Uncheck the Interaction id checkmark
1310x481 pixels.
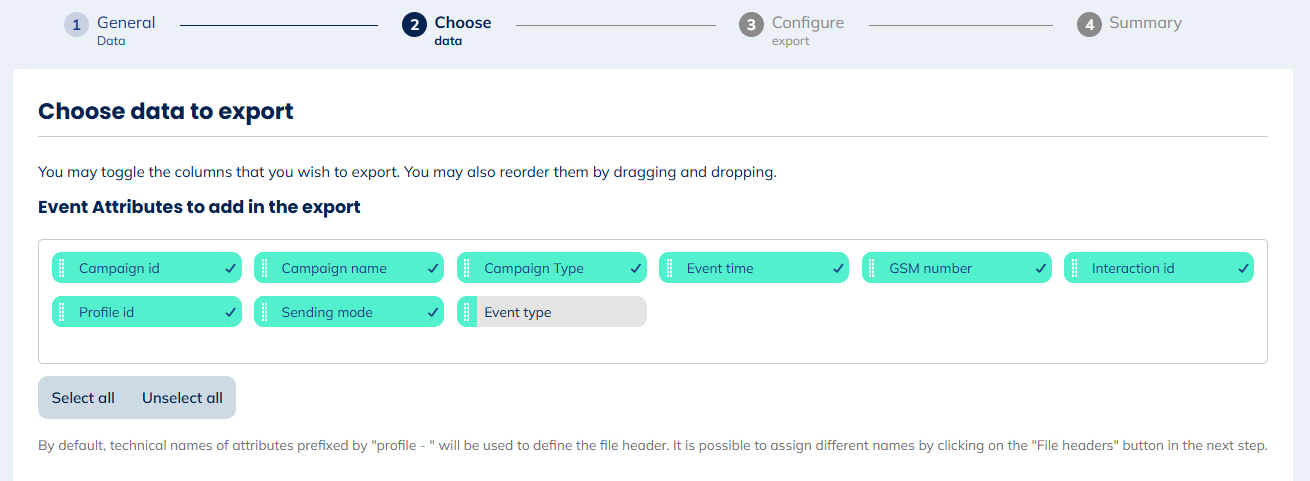(x=1242, y=268)
